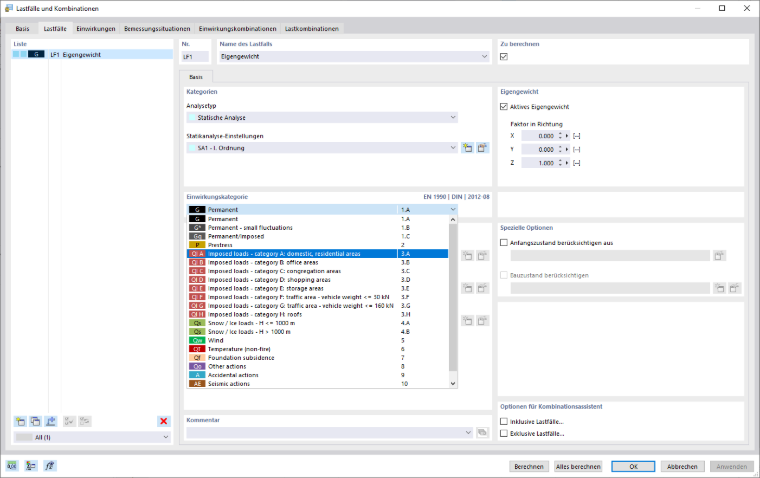Click the dialog title bar app icon

click(9, 8)
